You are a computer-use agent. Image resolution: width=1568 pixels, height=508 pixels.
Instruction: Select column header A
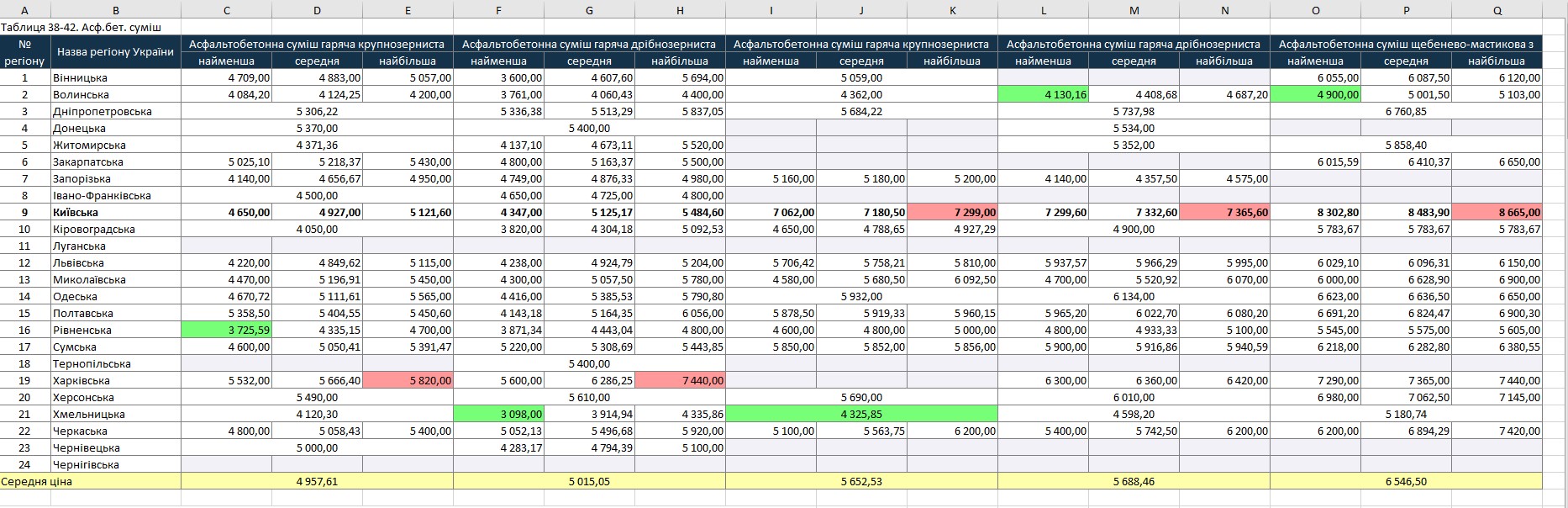[x=24, y=10]
